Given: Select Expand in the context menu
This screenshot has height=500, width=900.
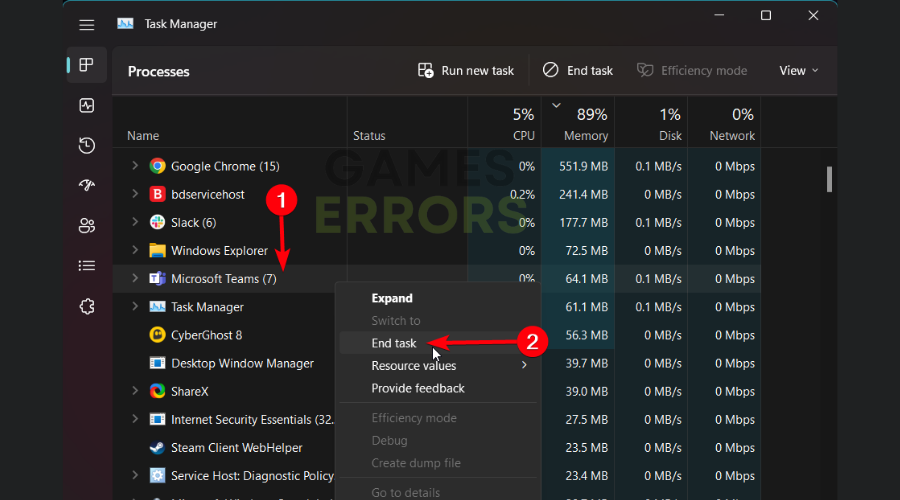Looking at the screenshot, I should [392, 298].
